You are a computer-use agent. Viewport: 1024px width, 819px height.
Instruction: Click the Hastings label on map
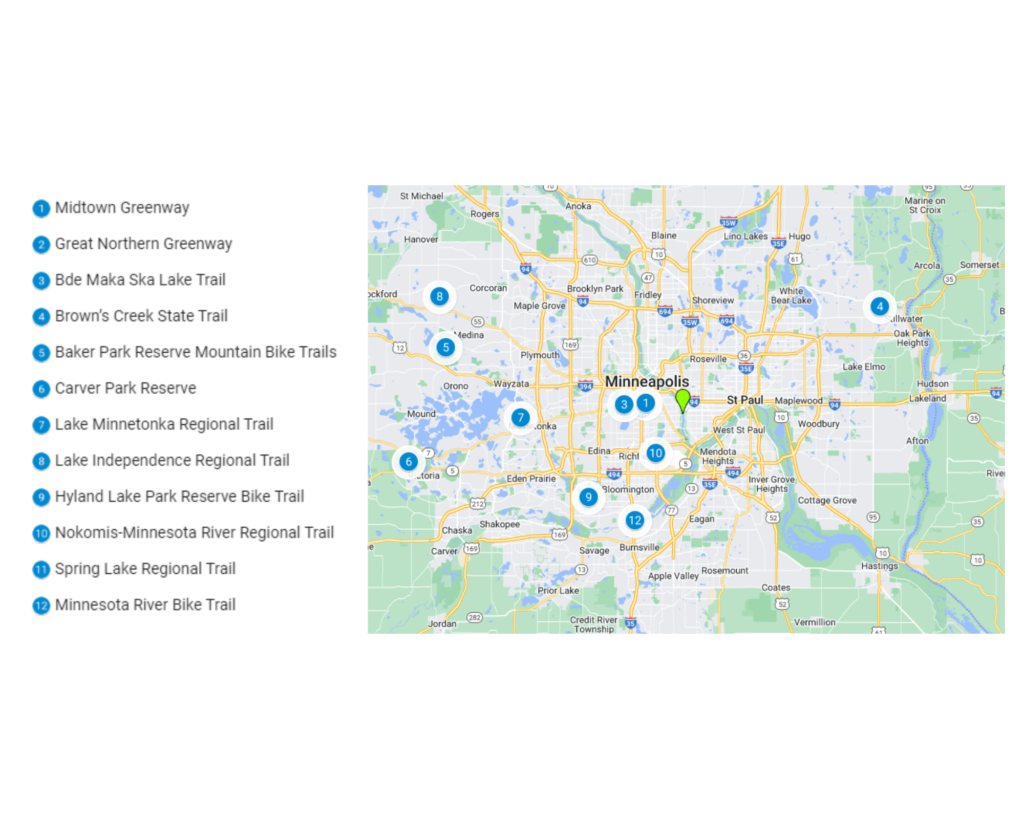tap(879, 566)
